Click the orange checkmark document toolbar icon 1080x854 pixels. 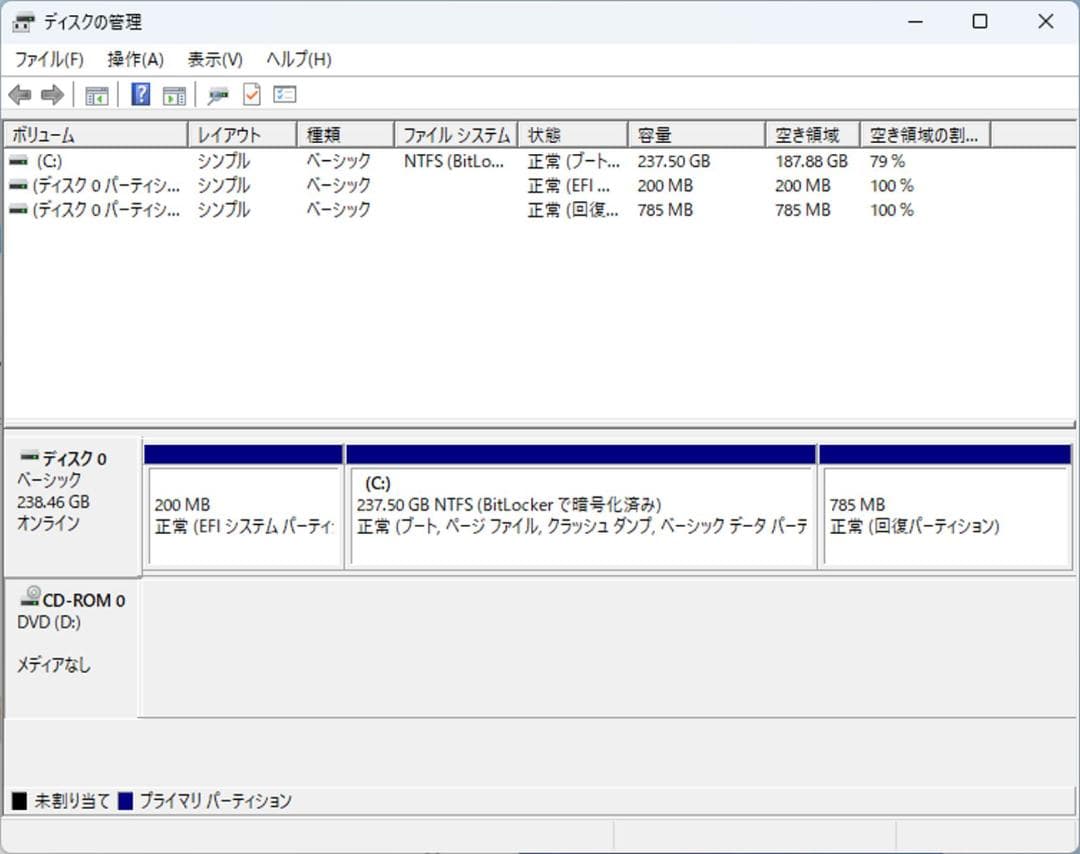tap(251, 94)
